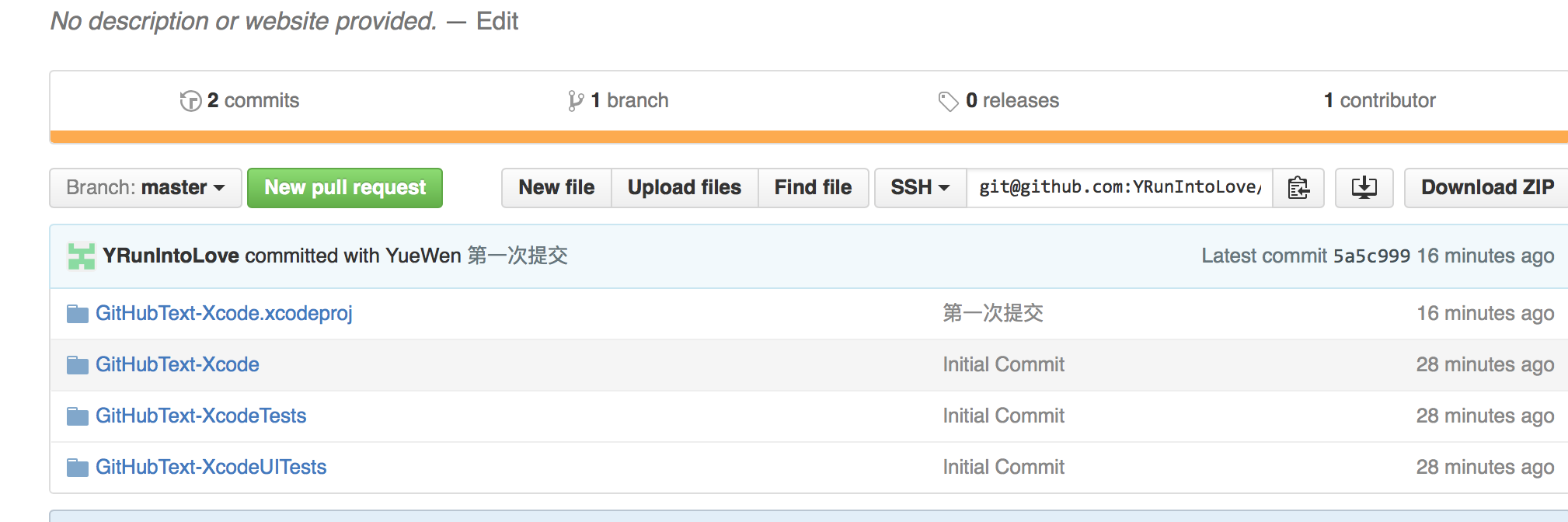Click the Find file button
This screenshot has width=1568, height=522.
813,188
